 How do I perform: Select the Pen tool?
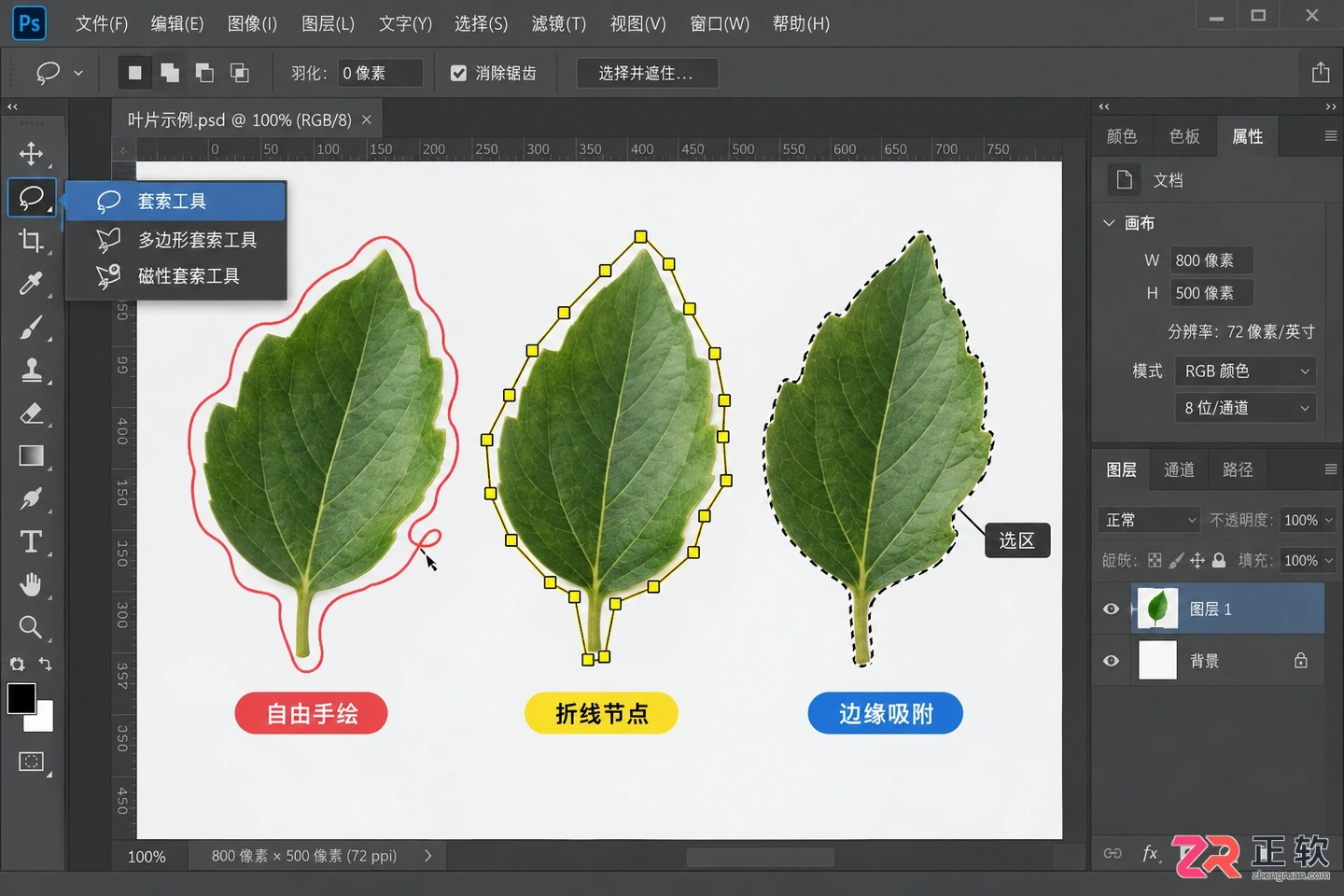coord(31,498)
